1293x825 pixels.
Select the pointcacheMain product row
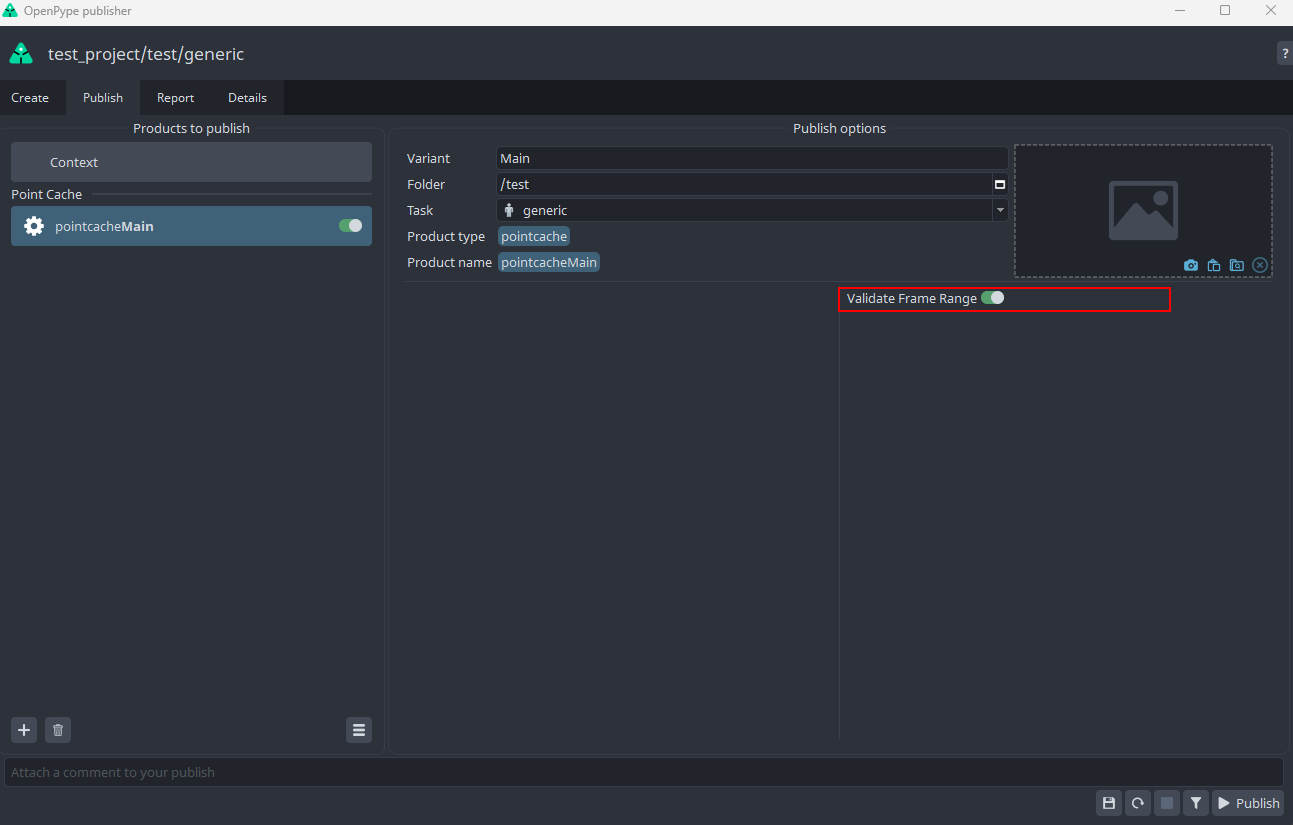coord(191,226)
